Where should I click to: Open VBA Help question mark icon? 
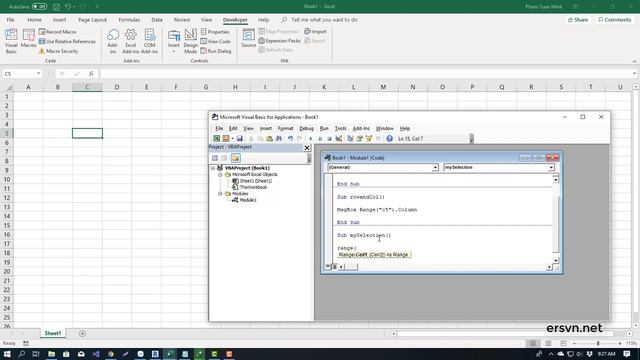389,139
